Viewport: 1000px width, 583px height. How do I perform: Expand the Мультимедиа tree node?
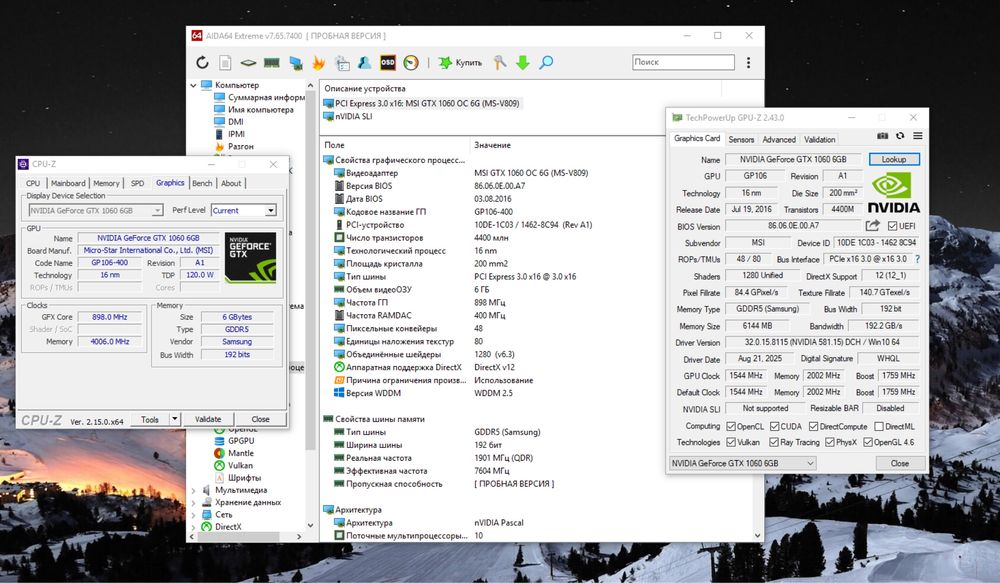tap(194, 491)
